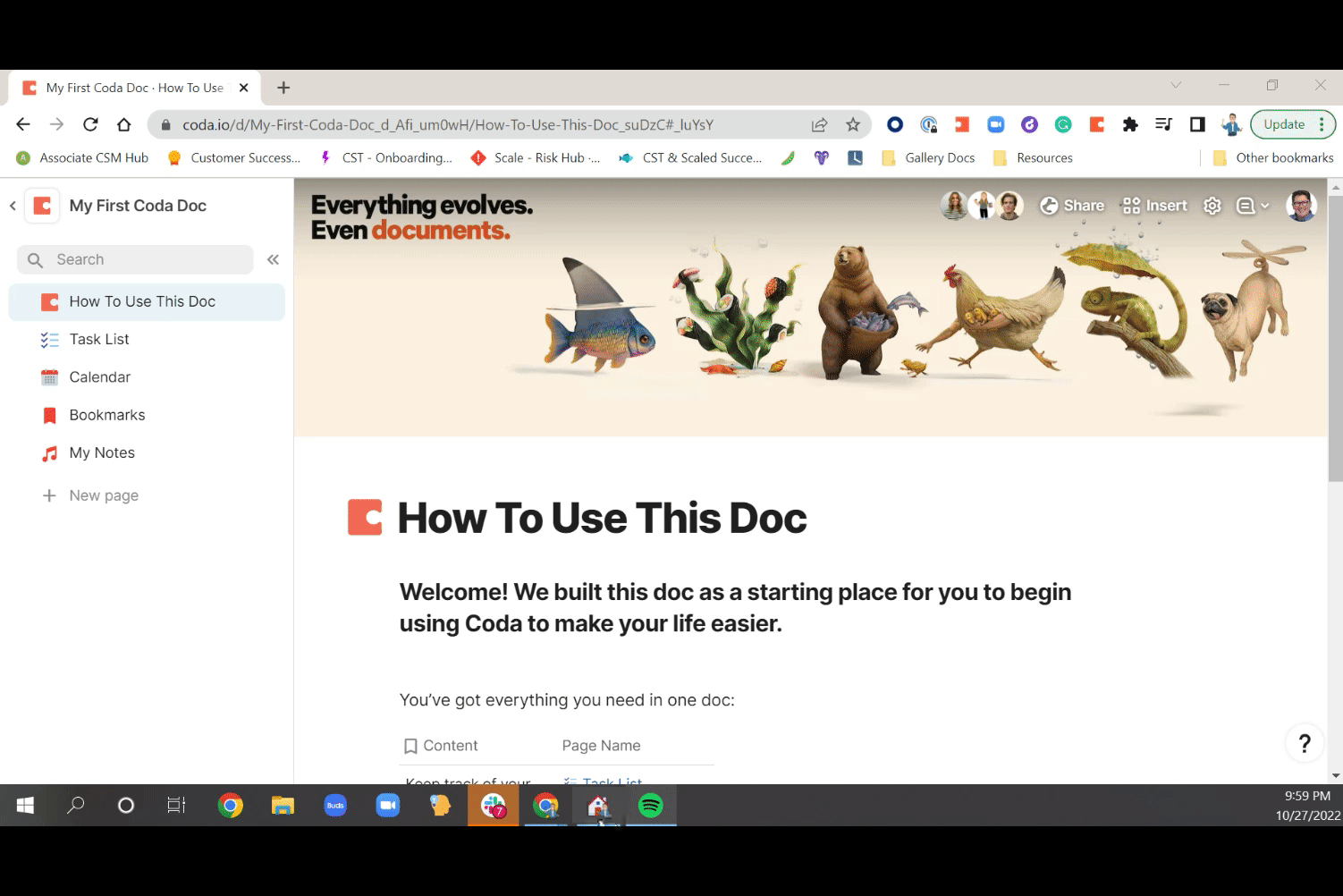Open the Associate CSM Hub bookmark
The width and height of the screenshot is (1343, 896).
pos(83,158)
